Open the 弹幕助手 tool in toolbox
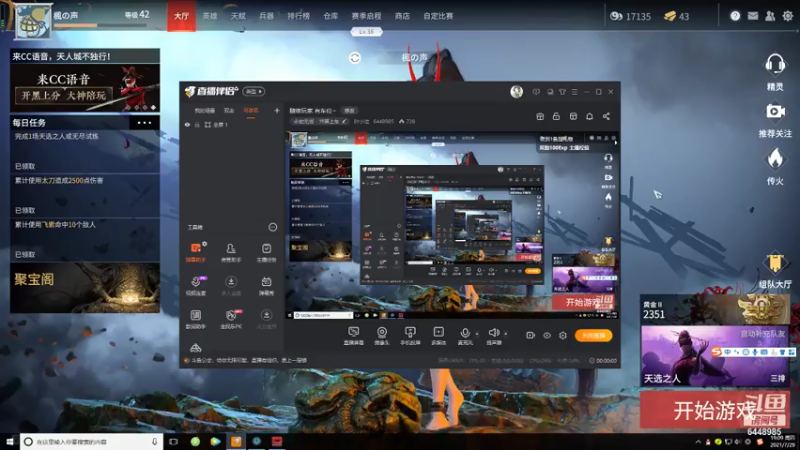 (x=195, y=252)
